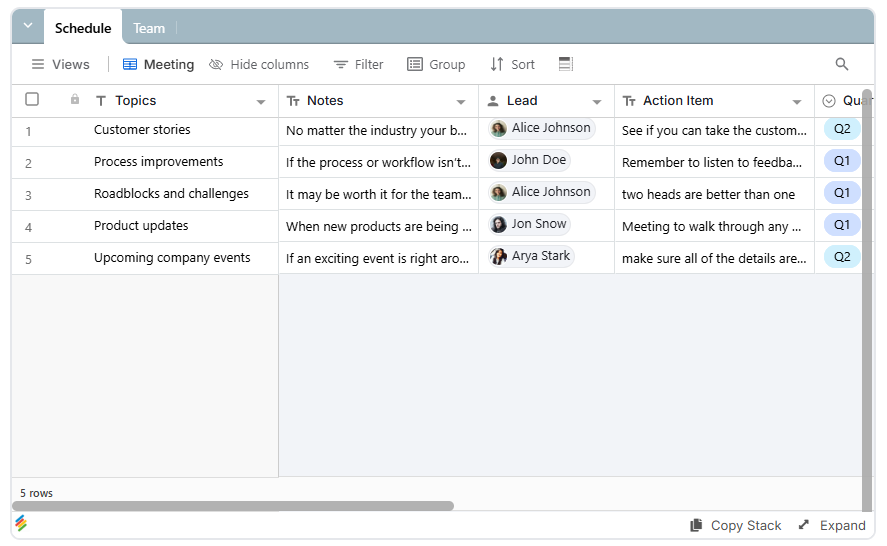Click Alice Johnson's avatar in the Roadblocks row

click(x=498, y=193)
